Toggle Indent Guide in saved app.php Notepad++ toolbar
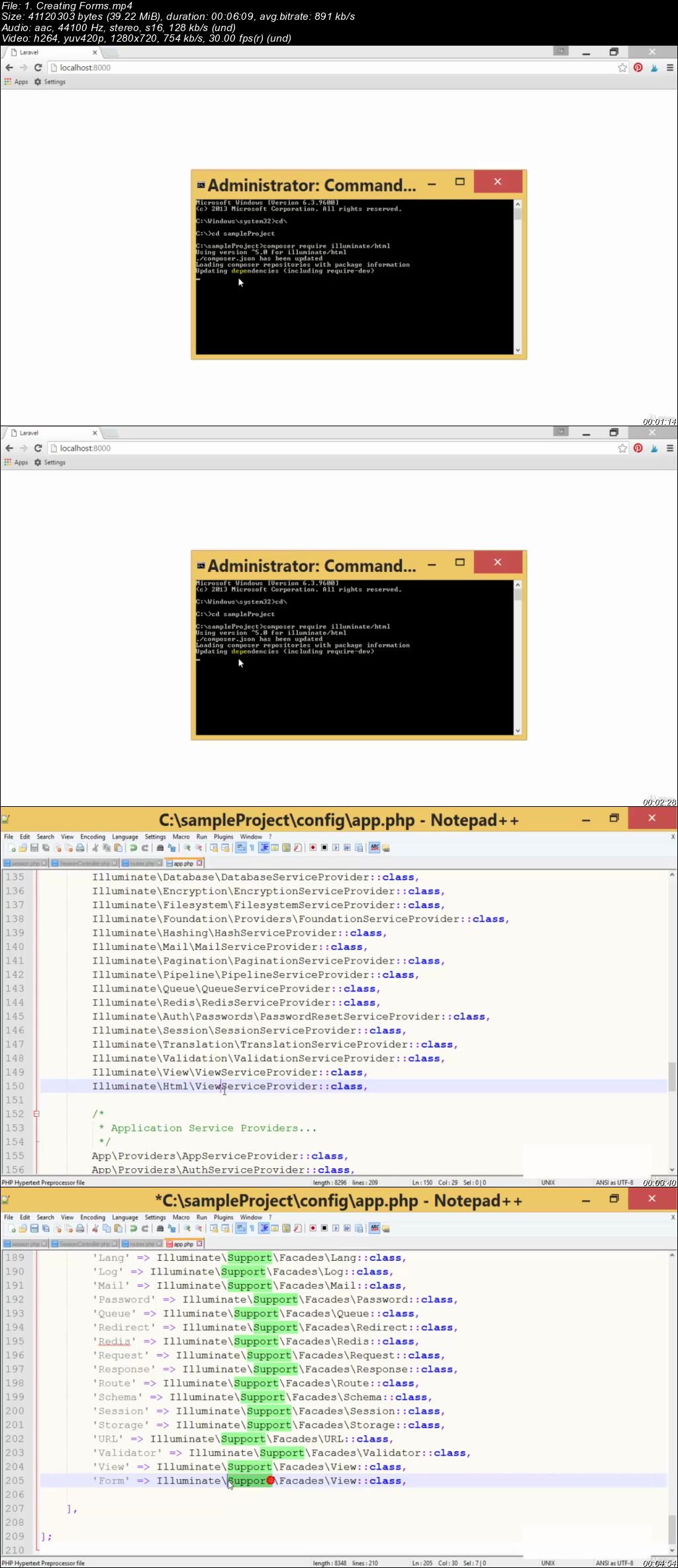Viewport: 678px width, 1568px height. click(x=265, y=847)
